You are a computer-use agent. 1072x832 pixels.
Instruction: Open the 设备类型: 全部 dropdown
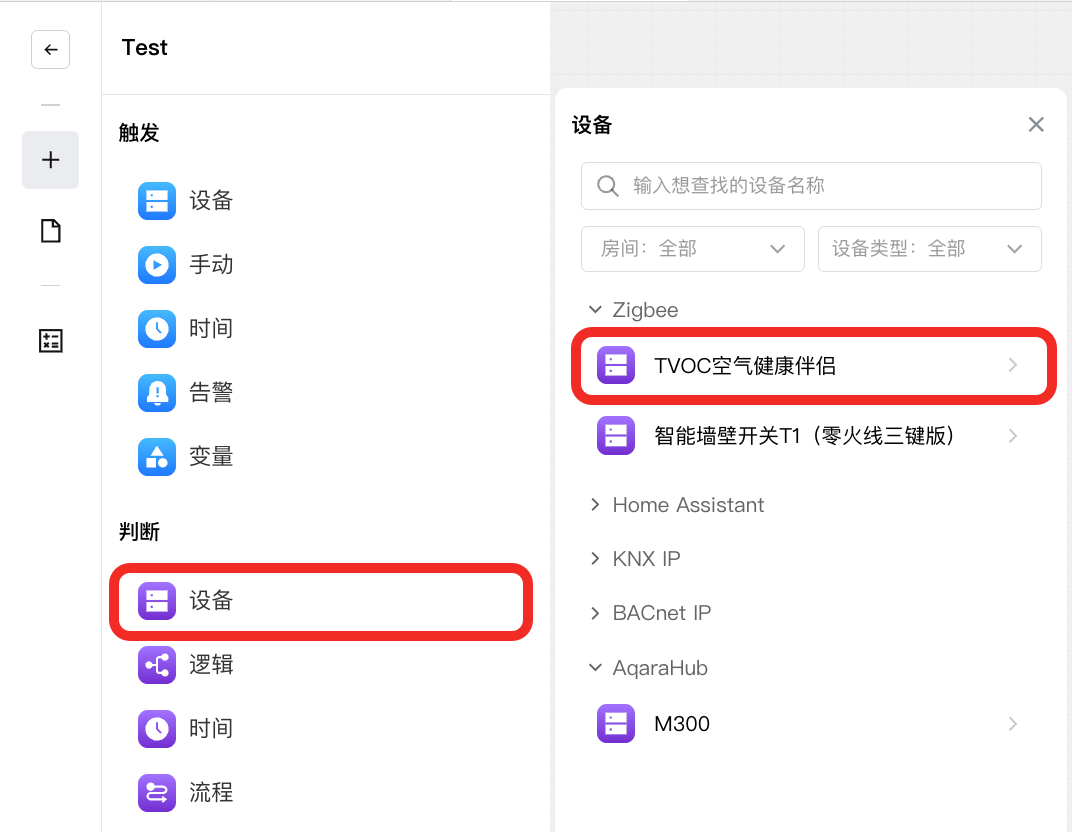[929, 249]
